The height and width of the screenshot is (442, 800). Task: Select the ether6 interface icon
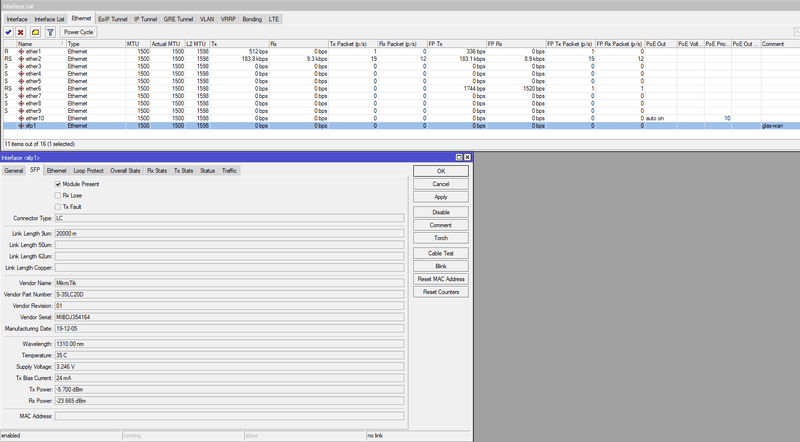(x=21, y=88)
